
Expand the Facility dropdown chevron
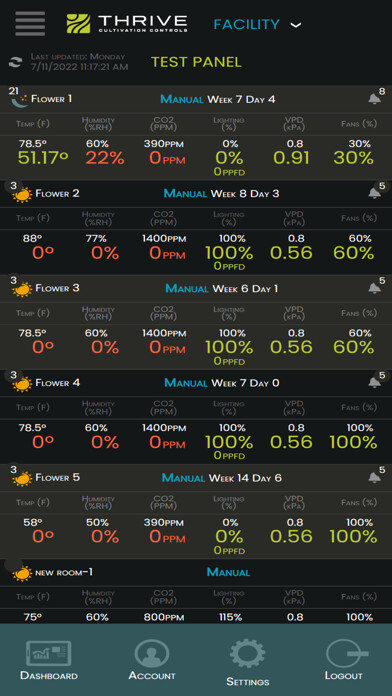pyautogui.click(x=296, y=25)
